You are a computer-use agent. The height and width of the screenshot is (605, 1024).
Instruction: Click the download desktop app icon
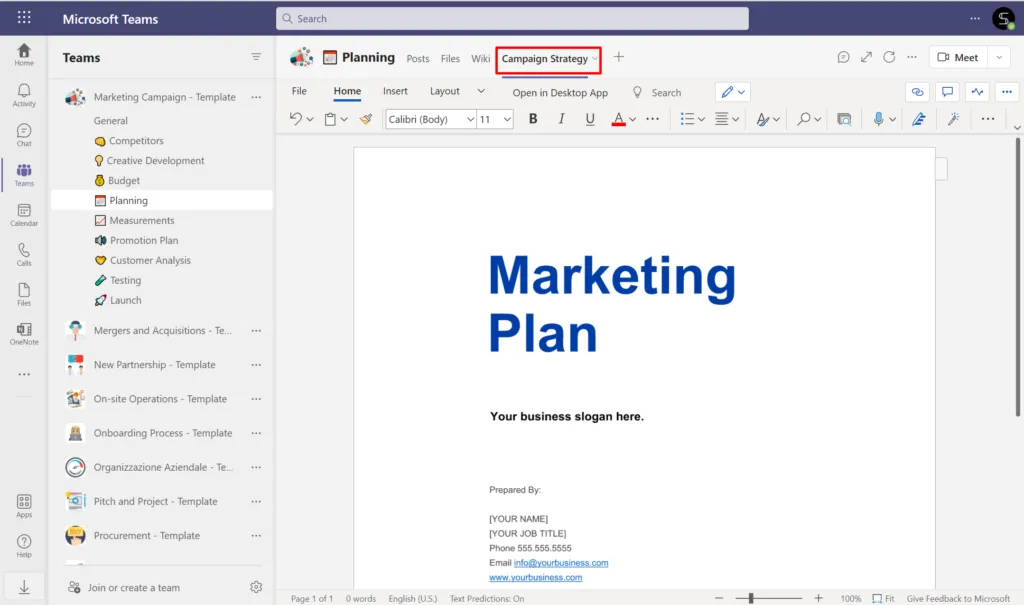tap(24, 587)
